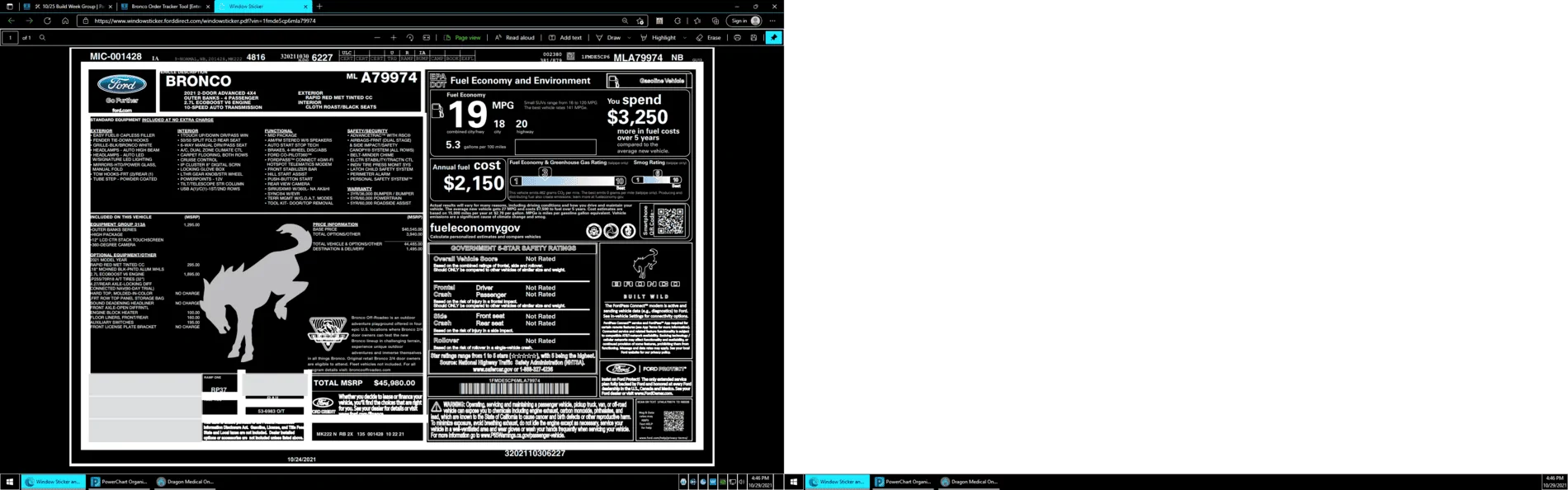Open the Windows Start menu on left monitor

[x=10, y=482]
